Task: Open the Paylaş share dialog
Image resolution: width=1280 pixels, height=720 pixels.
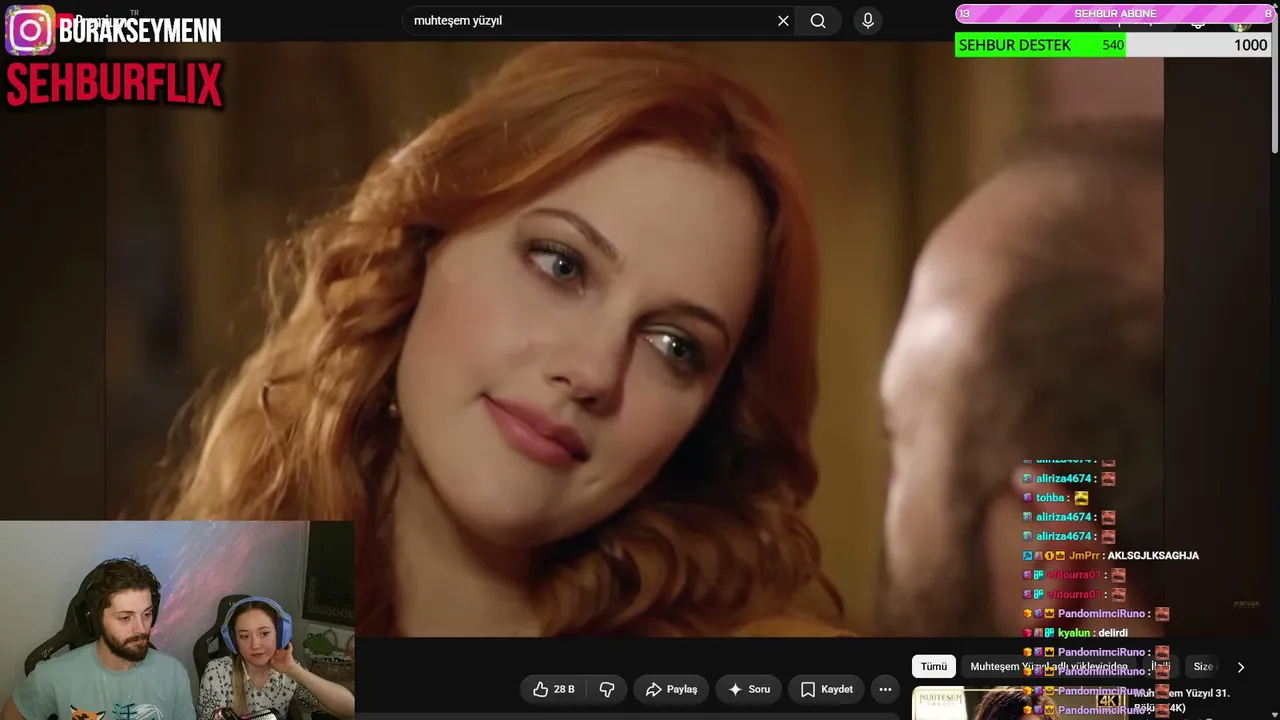Action: click(671, 689)
